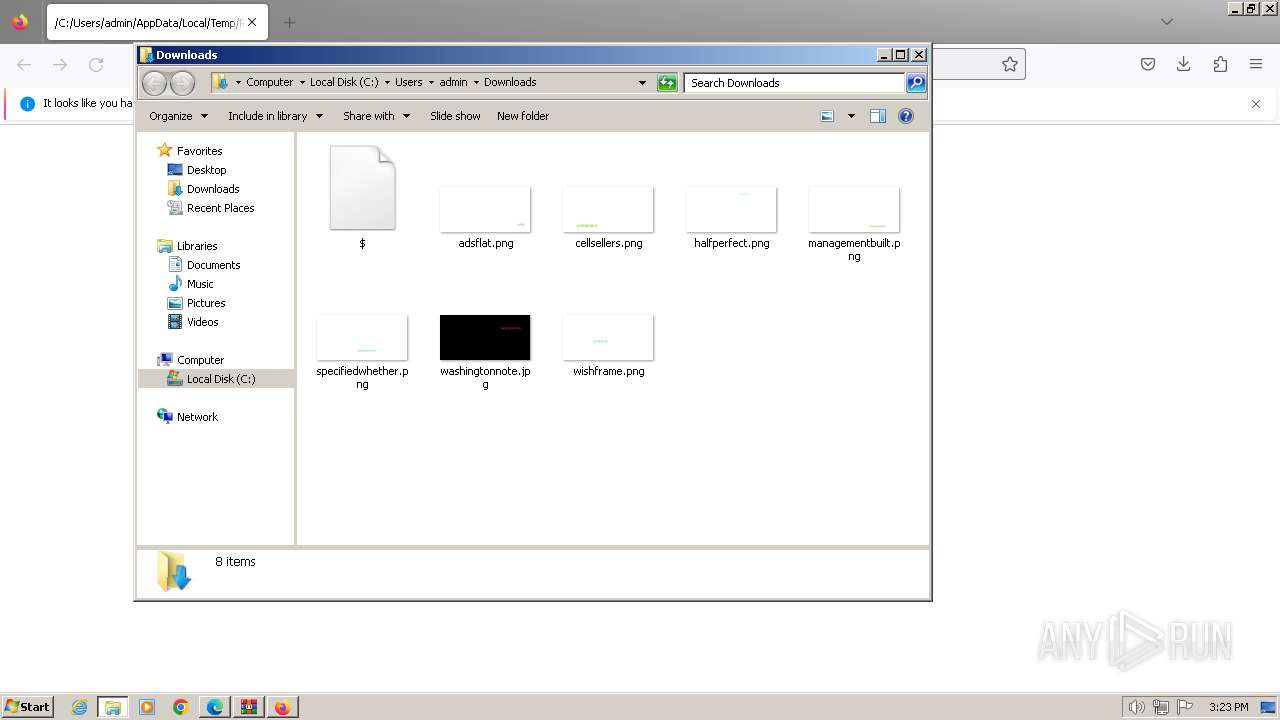The width and height of the screenshot is (1280, 720).
Task: Select Network in navigation pane
Action: click(197, 417)
